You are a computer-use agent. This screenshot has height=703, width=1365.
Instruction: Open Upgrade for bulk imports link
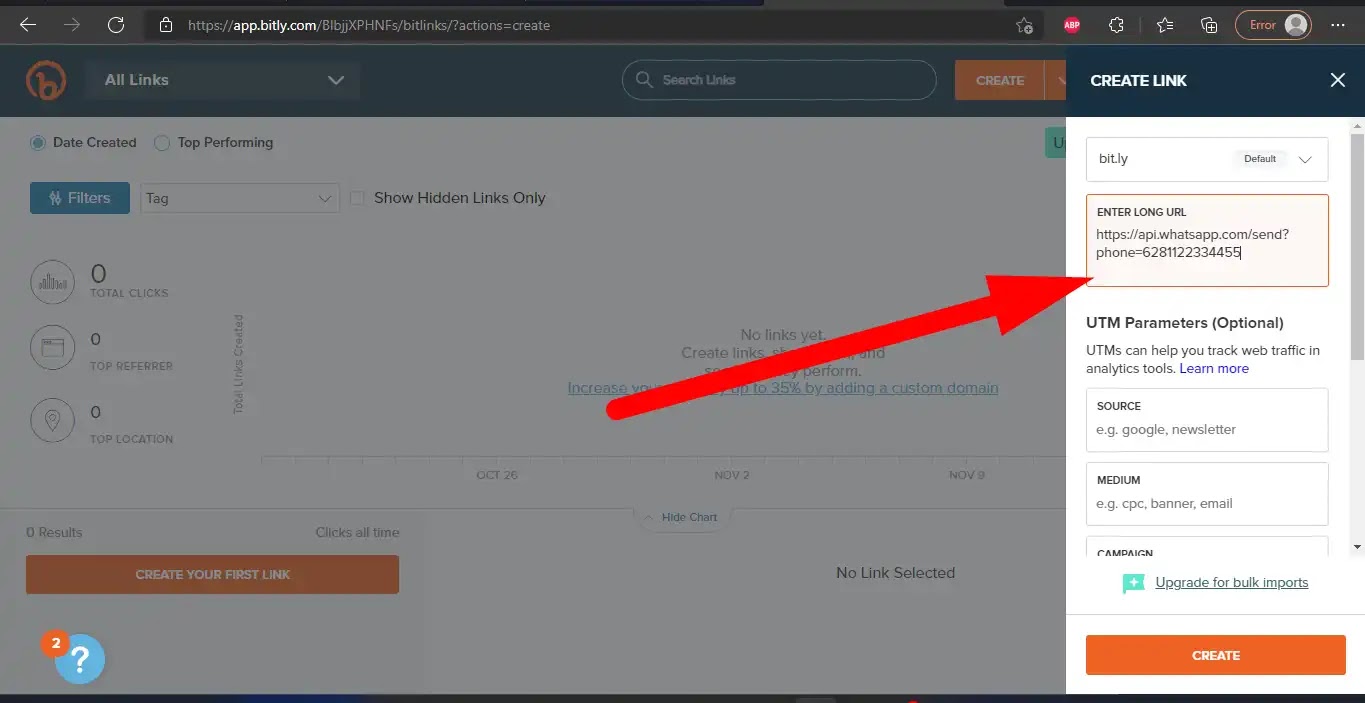point(1231,582)
